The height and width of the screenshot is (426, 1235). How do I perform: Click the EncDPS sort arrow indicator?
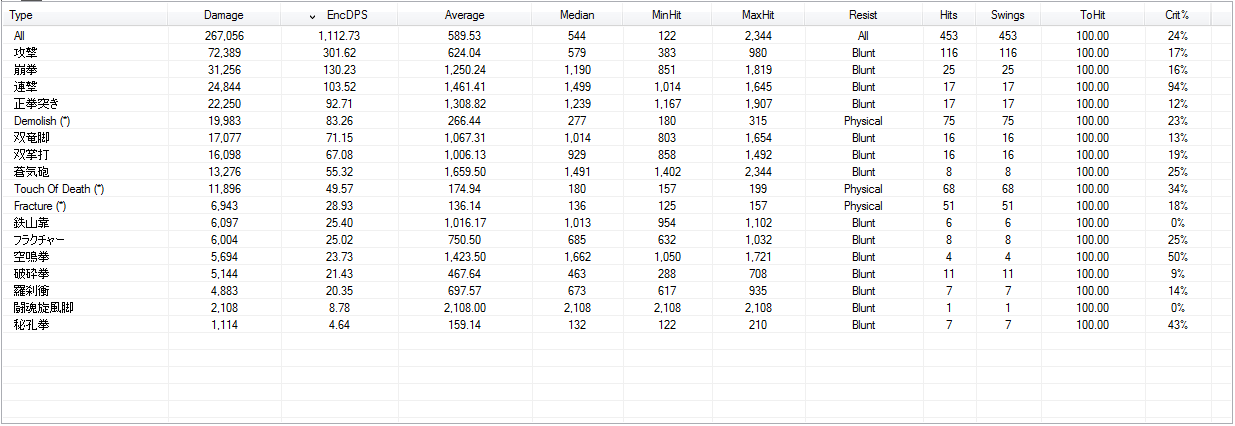[313, 17]
